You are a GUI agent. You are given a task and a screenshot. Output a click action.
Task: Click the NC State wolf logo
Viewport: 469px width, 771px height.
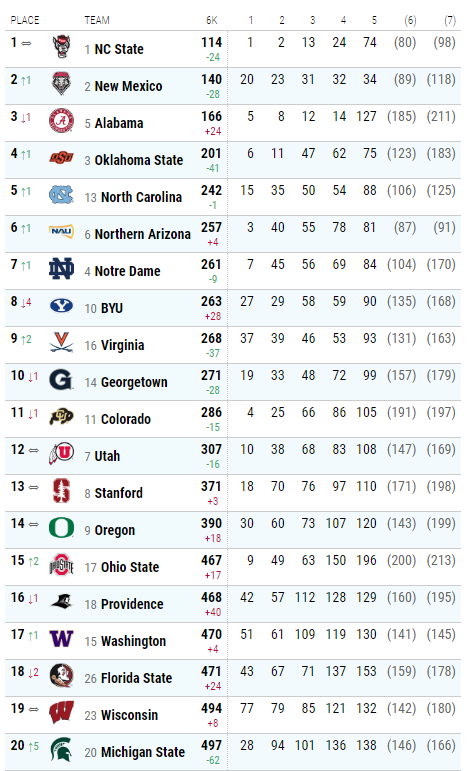(61, 47)
